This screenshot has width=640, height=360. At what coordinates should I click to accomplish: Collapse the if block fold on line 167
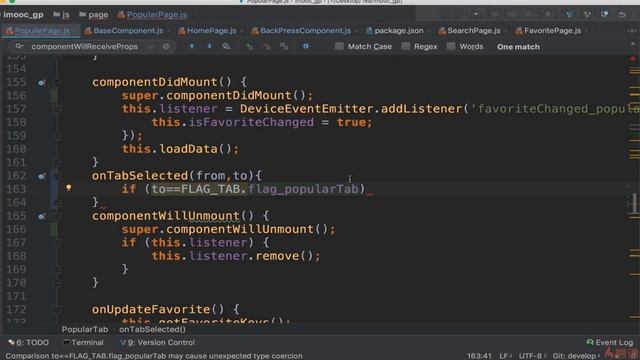[57, 243]
